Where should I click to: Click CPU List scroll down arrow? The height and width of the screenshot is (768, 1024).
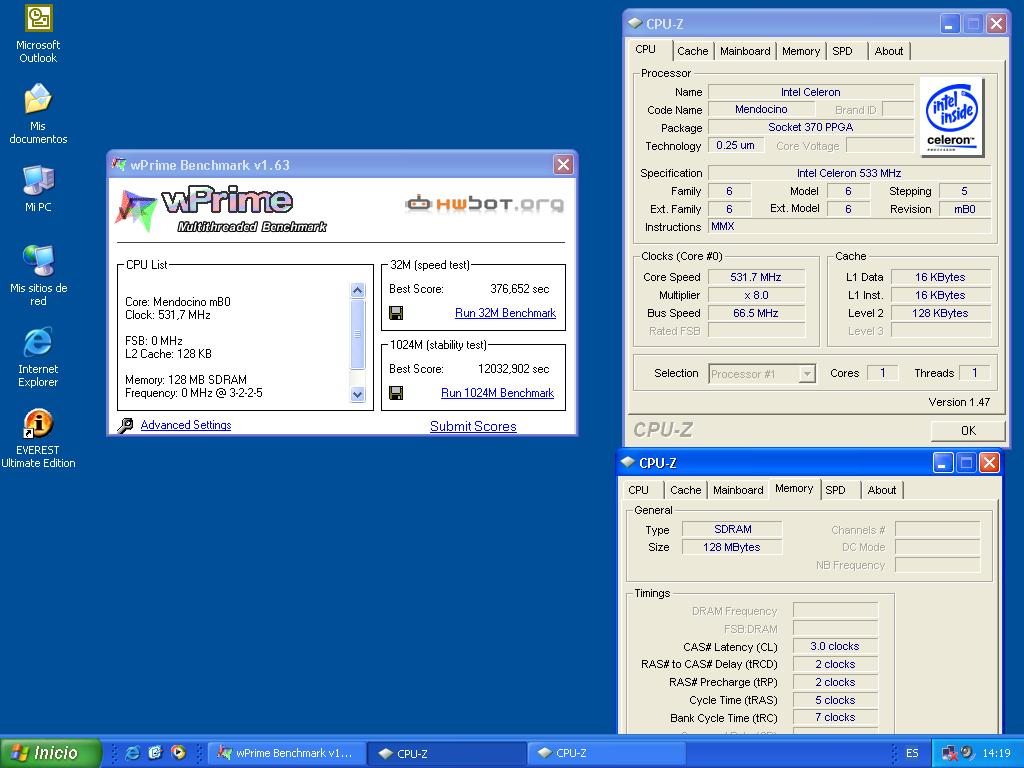point(357,394)
